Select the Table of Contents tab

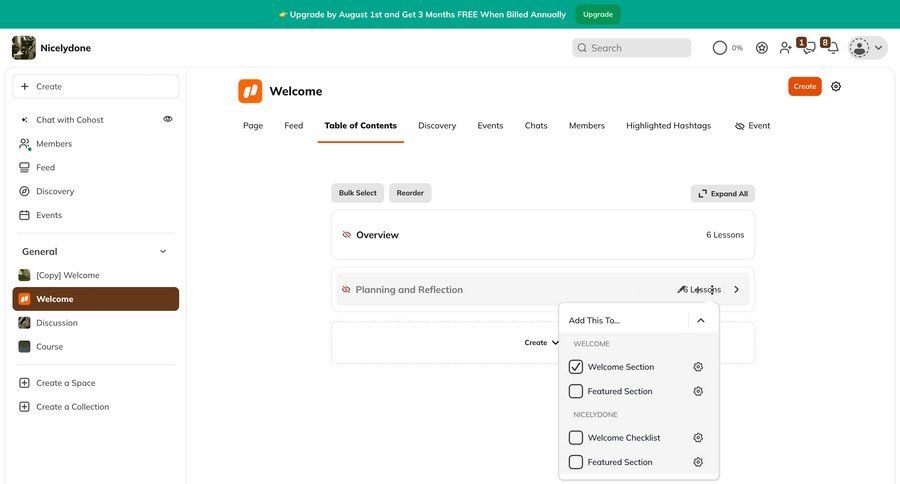point(360,125)
